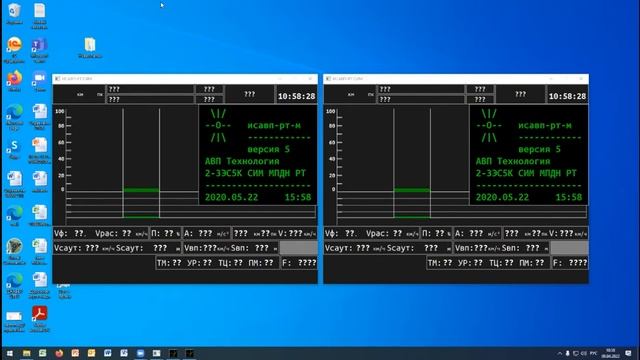This screenshot has height=360, width=640.
Task: Click the Vф field in left window
Action: coord(69,233)
